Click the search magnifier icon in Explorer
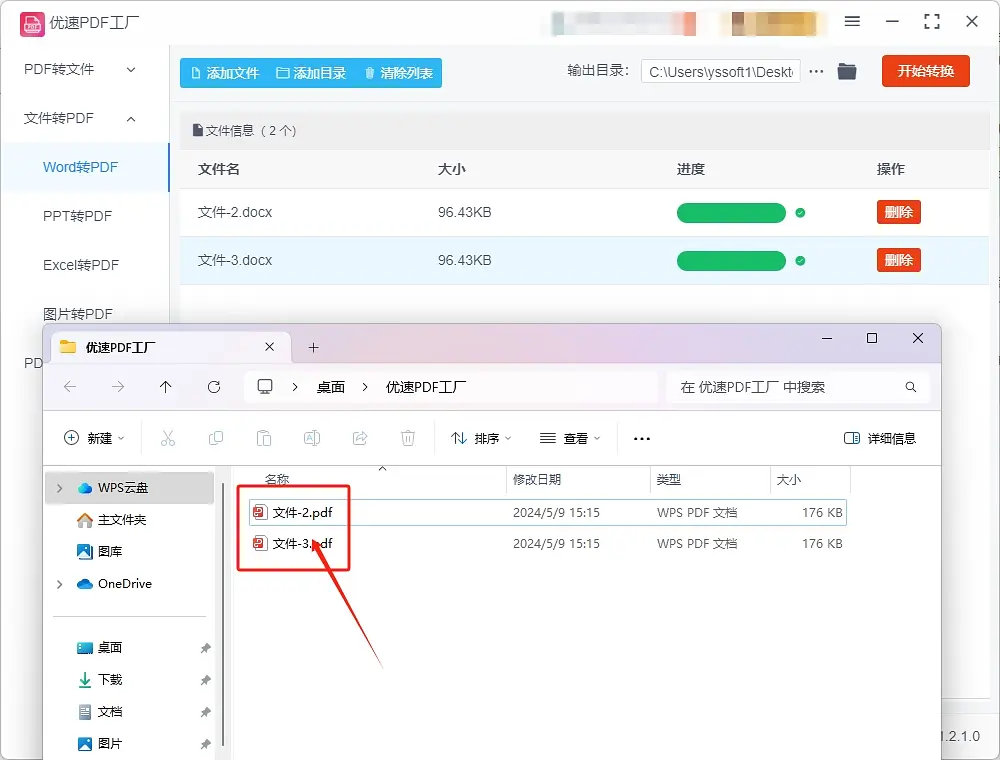Screen dimensions: 1000x760 coord(911,387)
